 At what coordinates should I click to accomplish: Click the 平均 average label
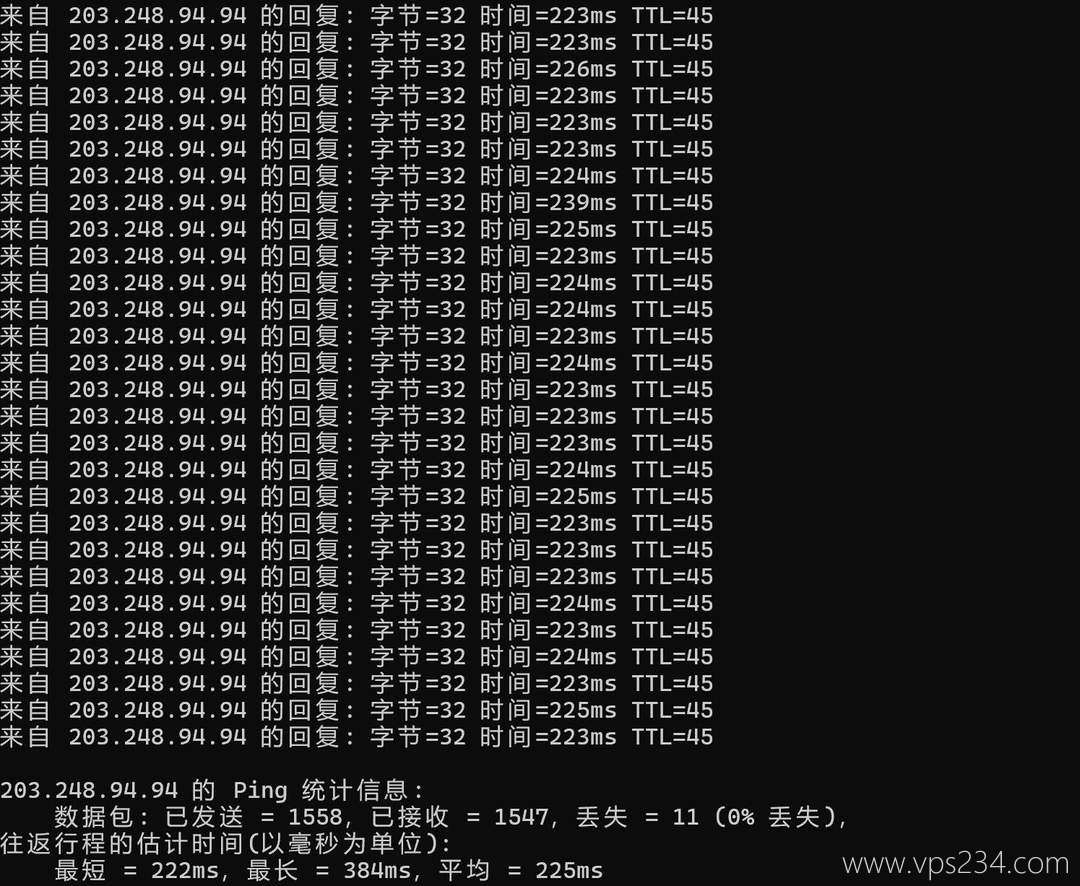pos(464,871)
